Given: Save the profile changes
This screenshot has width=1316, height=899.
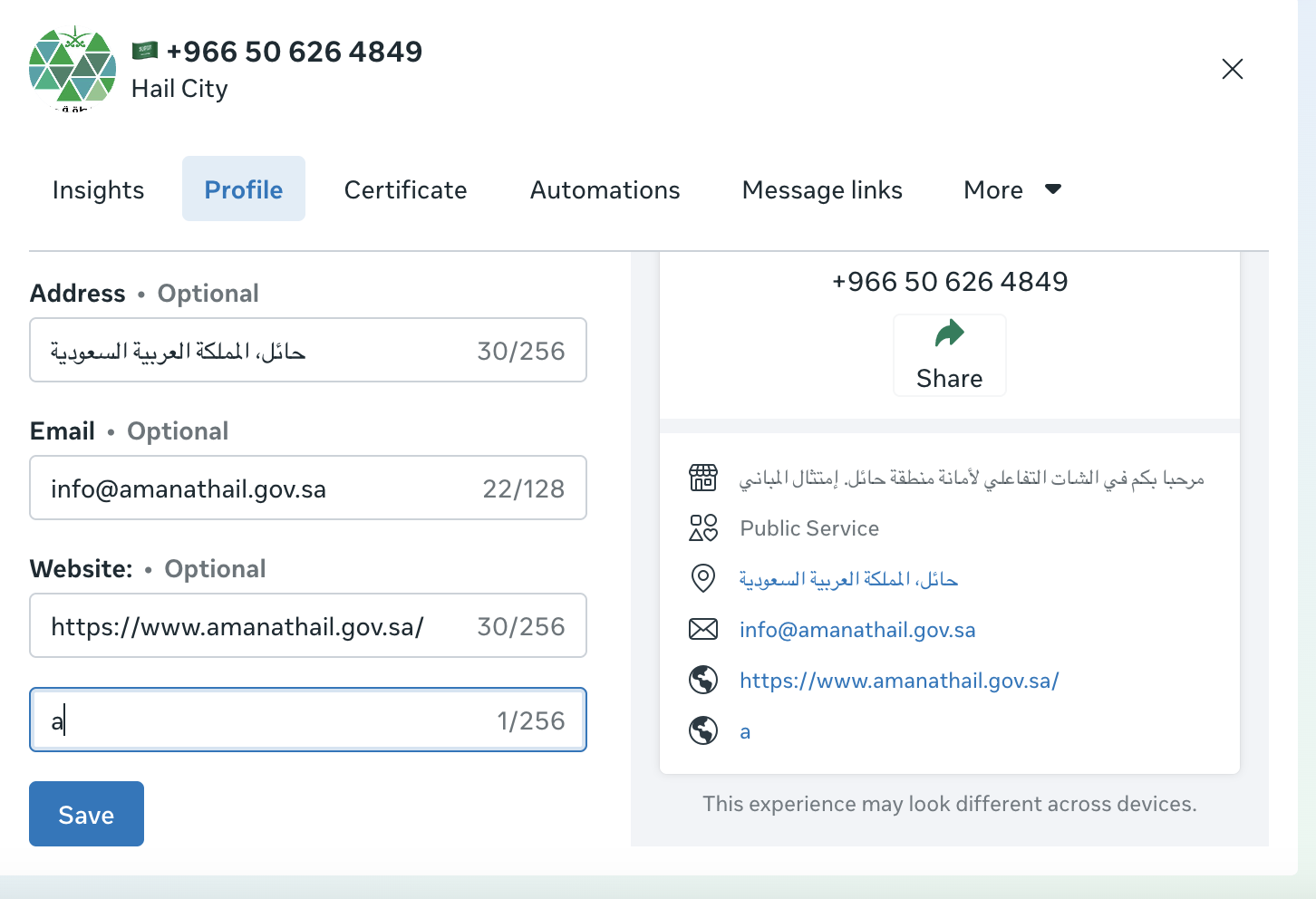Looking at the screenshot, I should click(86, 814).
